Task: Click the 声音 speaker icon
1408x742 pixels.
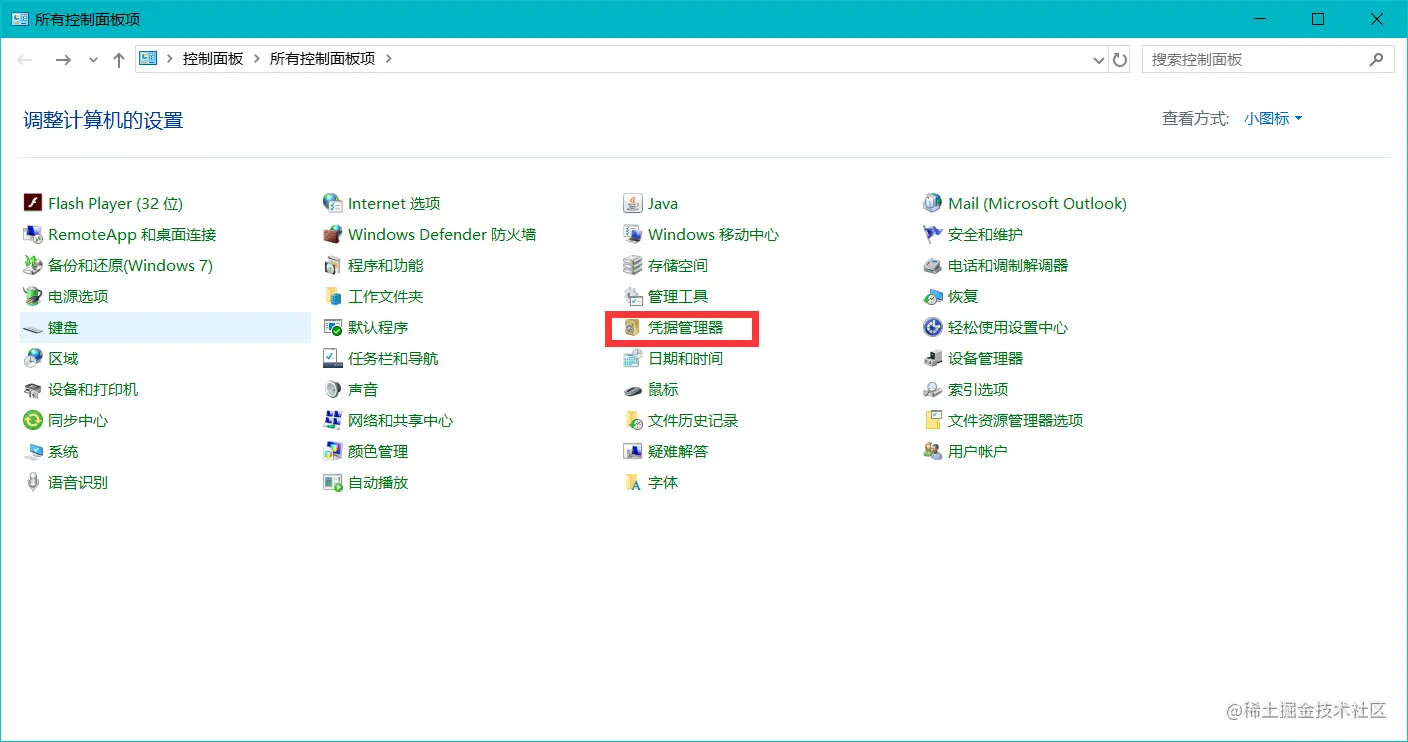Action: click(332, 389)
